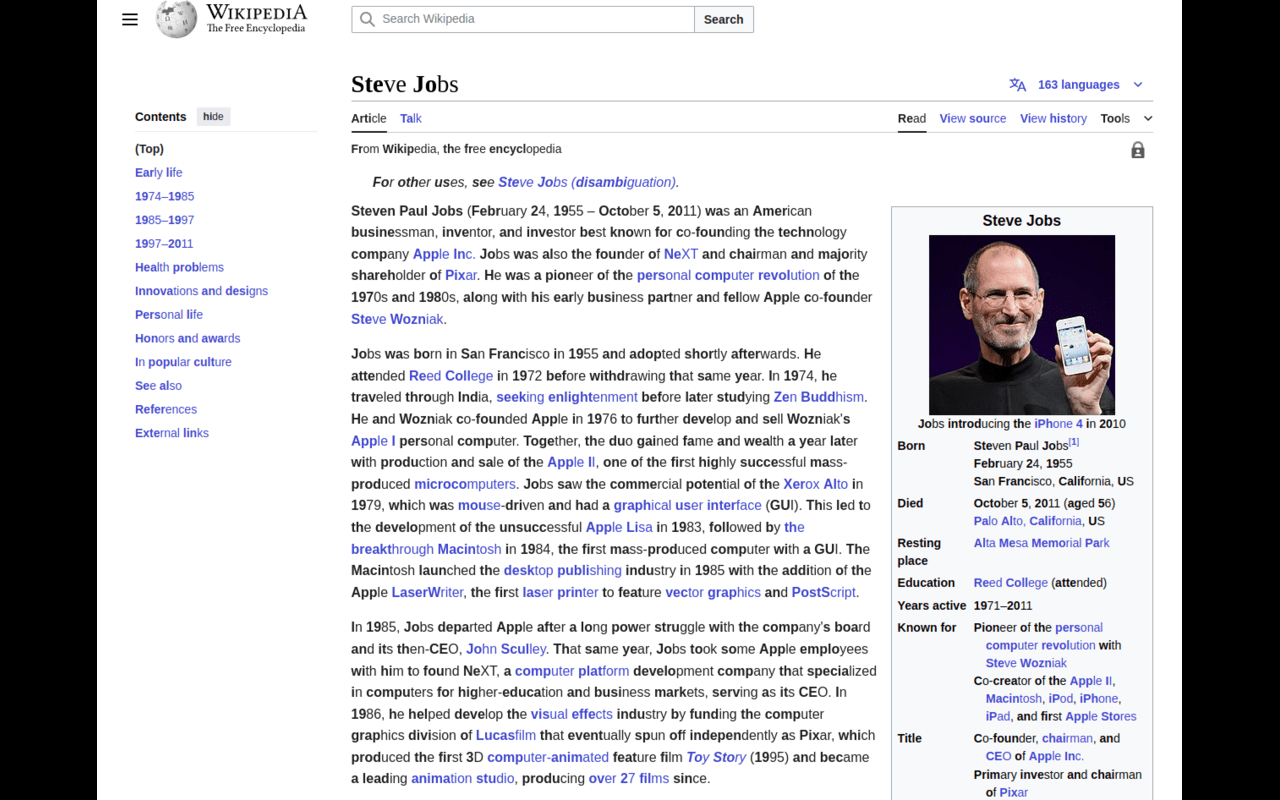Follow the Toy Story link

(x=716, y=757)
